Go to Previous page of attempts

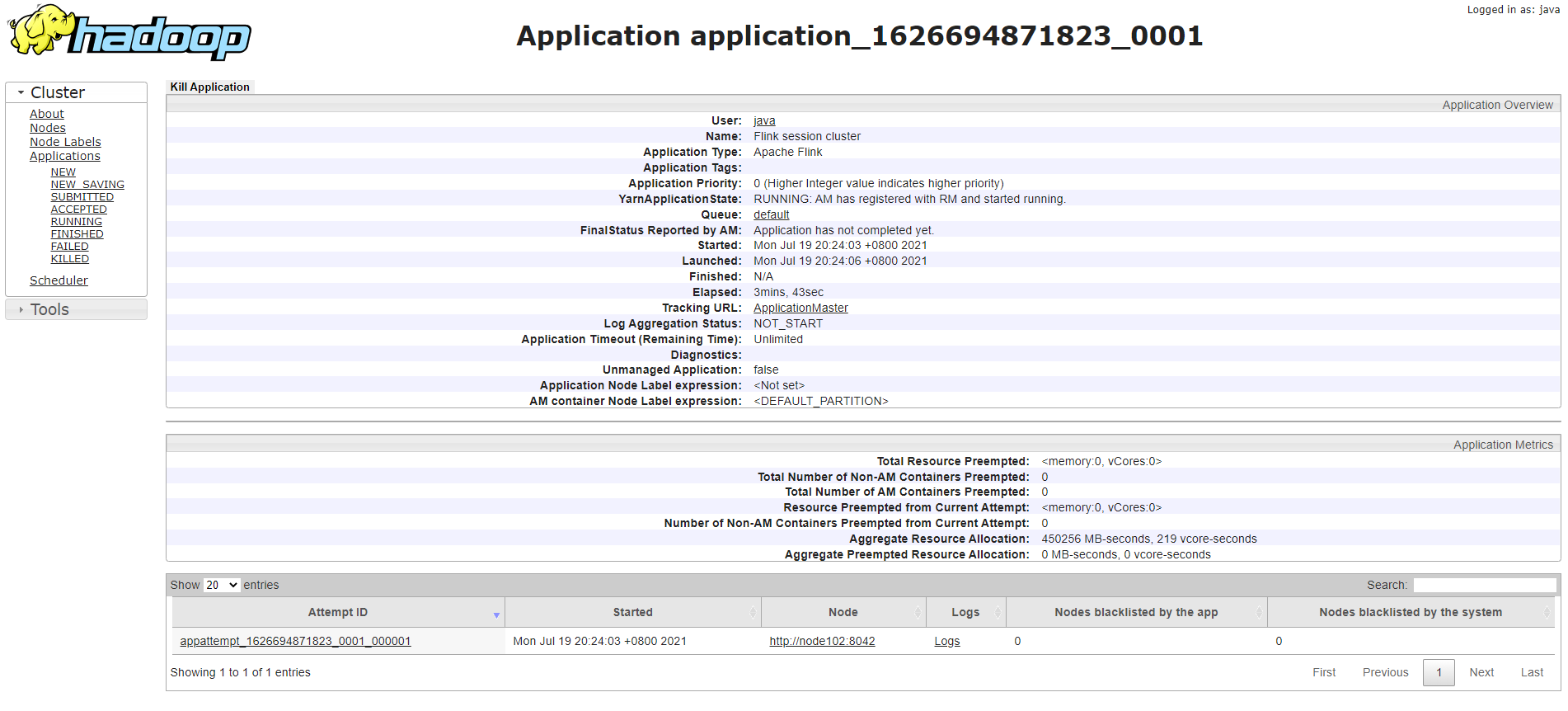1385,672
